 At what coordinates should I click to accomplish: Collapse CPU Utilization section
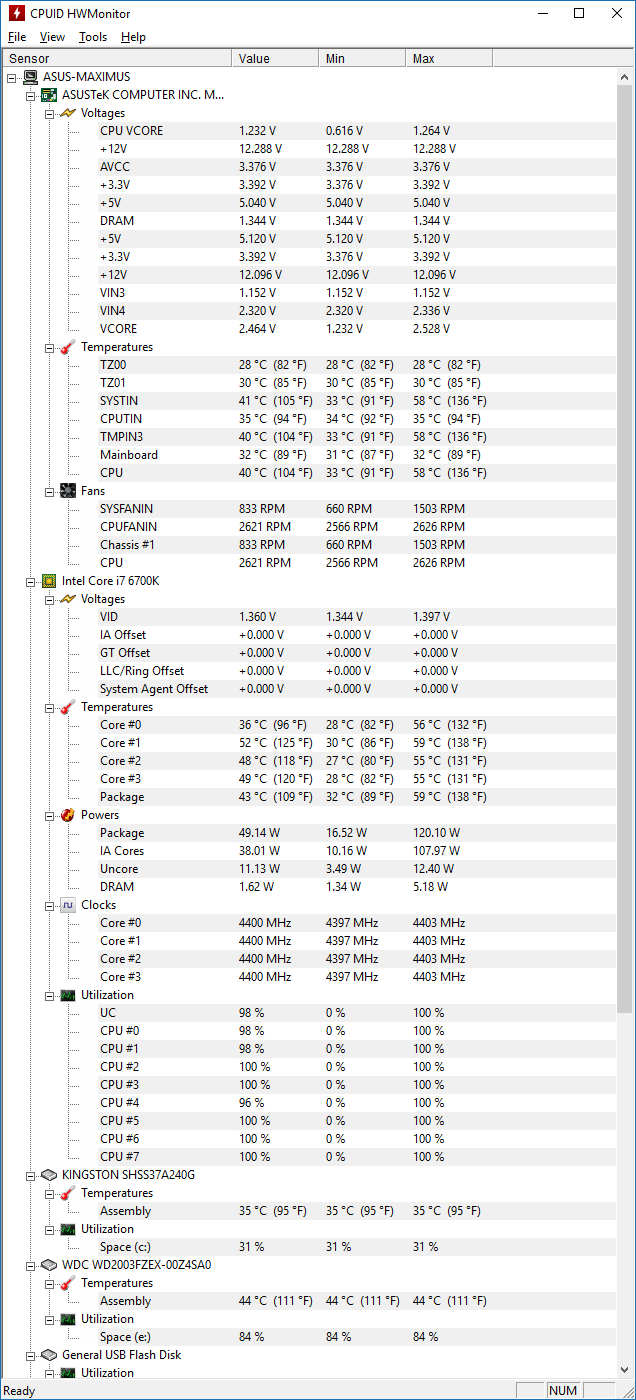click(48, 995)
